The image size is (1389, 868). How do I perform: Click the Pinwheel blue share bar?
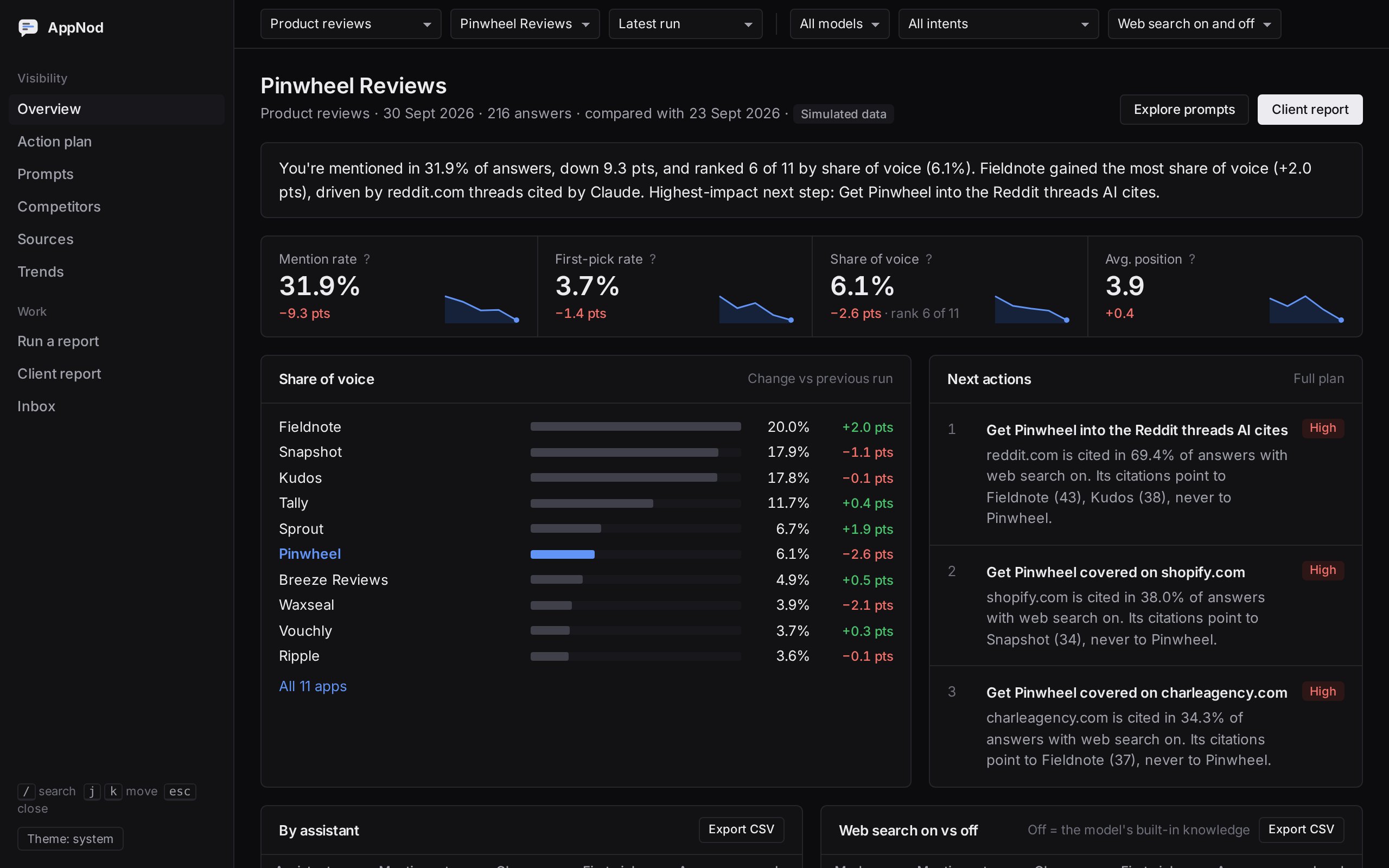[563, 554]
